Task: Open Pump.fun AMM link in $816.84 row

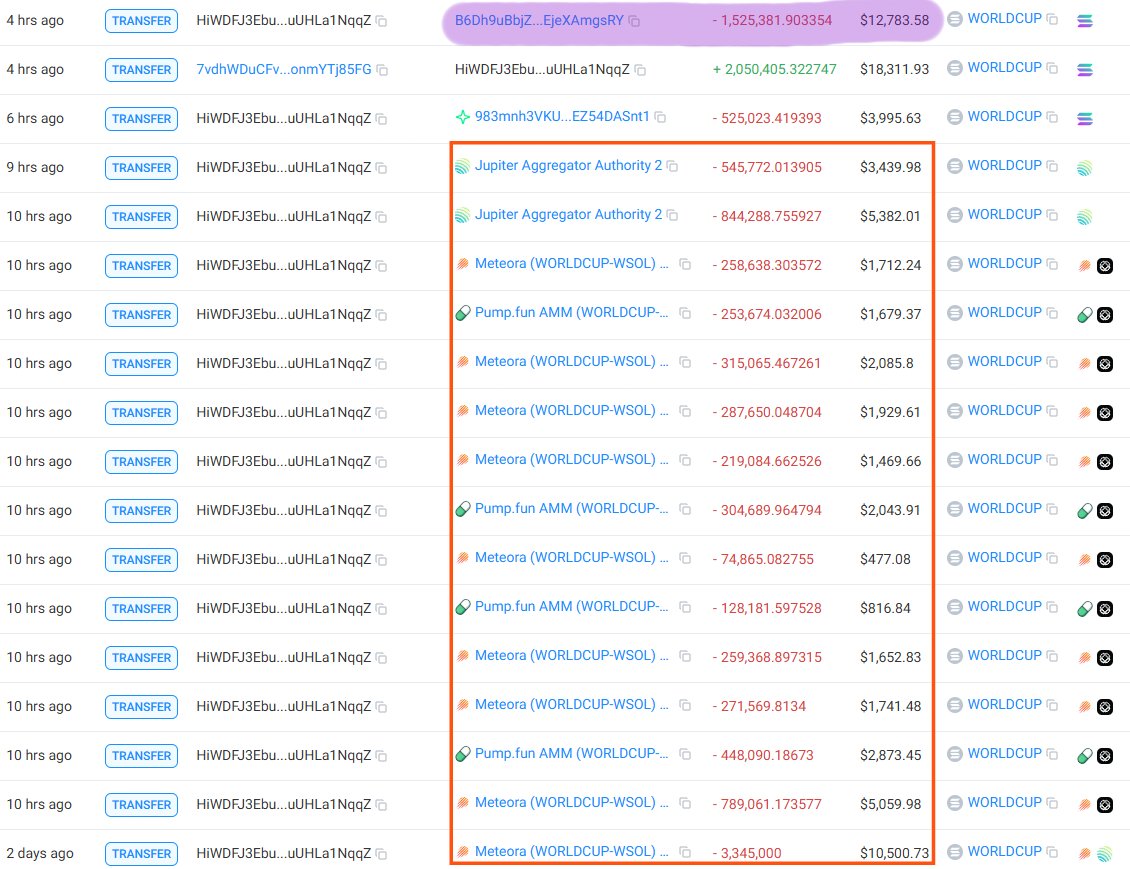Action: 571,607
